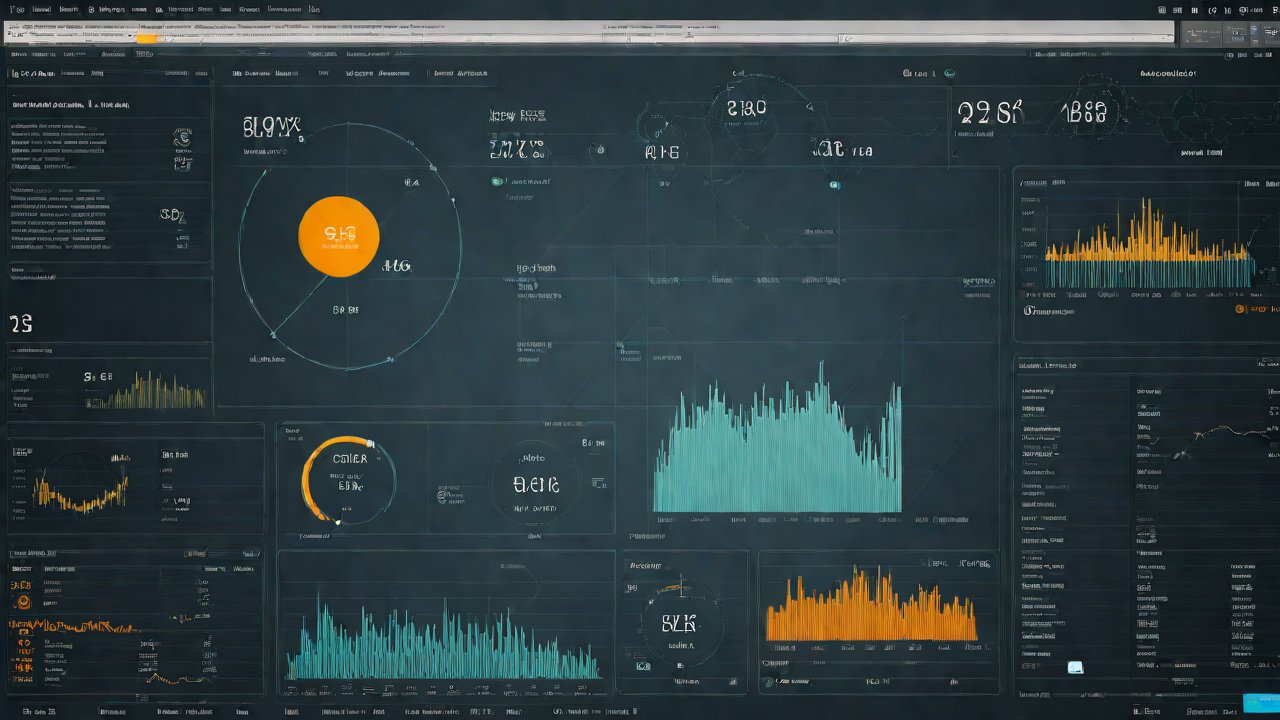Click the cyan button at bottom-right corner
This screenshot has width=1280, height=720.
pos(1259,702)
